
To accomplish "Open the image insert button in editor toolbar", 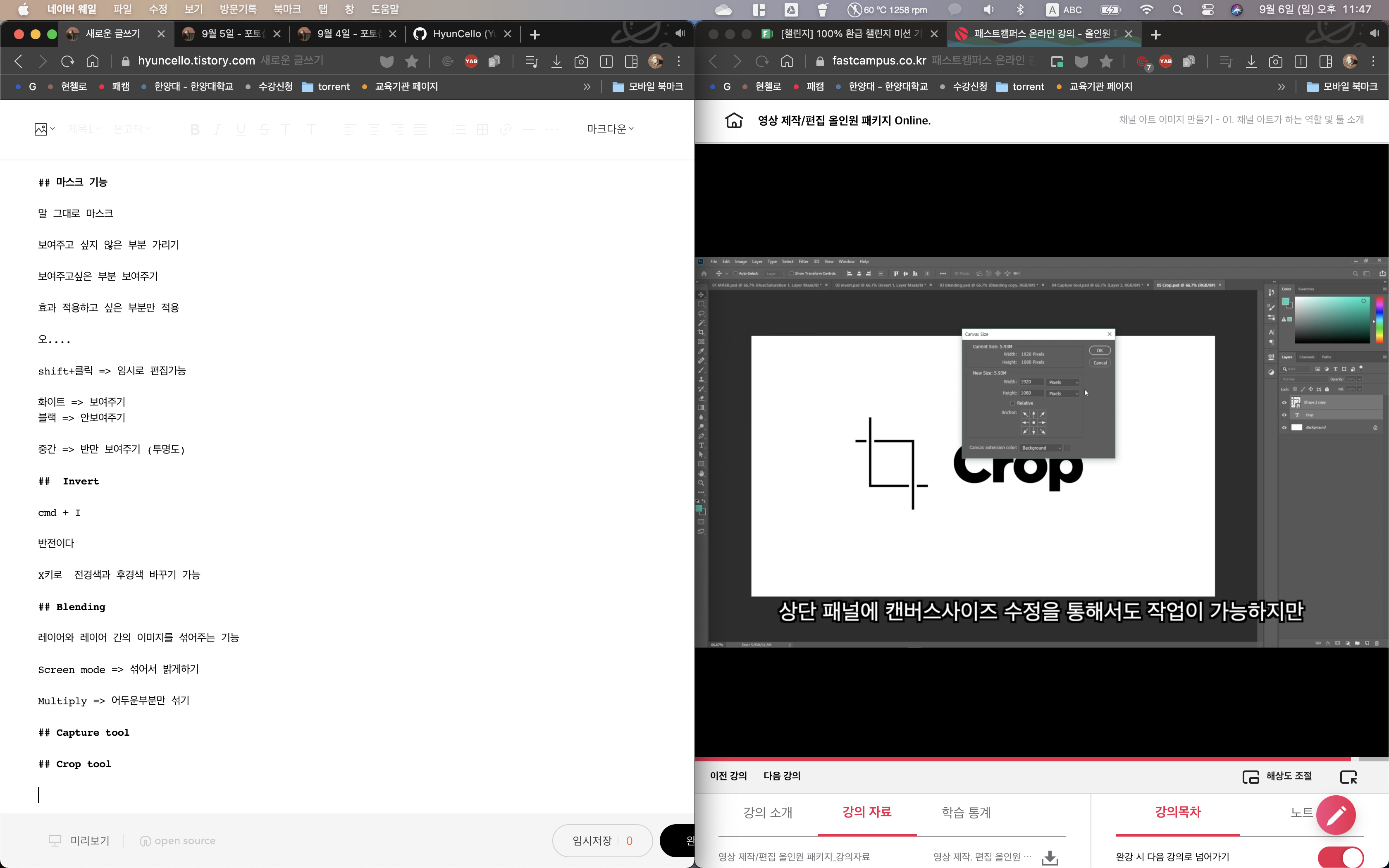I will (41, 129).
